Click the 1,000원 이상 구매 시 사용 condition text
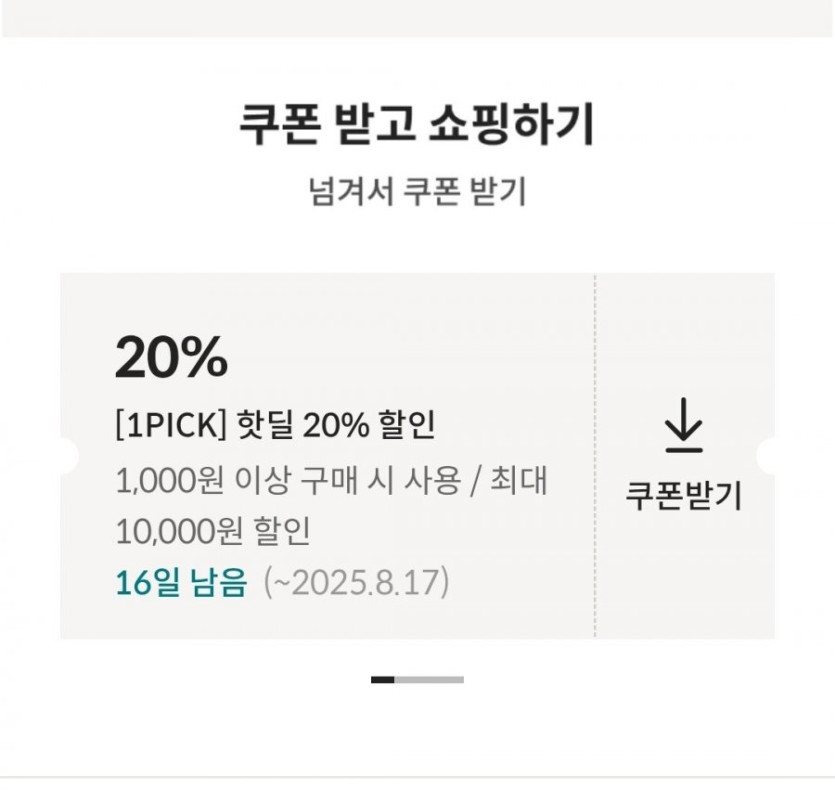The width and height of the screenshot is (835, 790). click(288, 481)
